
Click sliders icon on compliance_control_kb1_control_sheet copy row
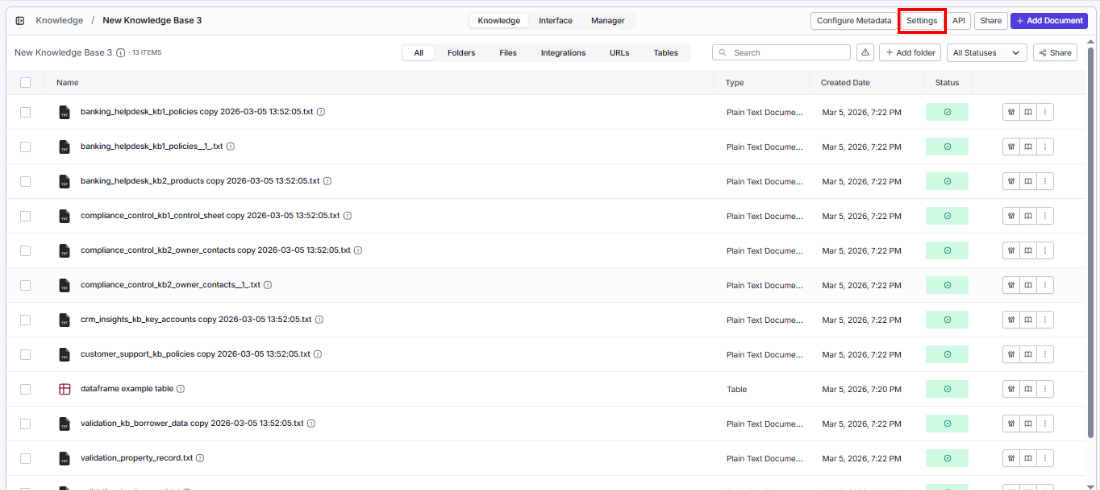click(x=1011, y=216)
